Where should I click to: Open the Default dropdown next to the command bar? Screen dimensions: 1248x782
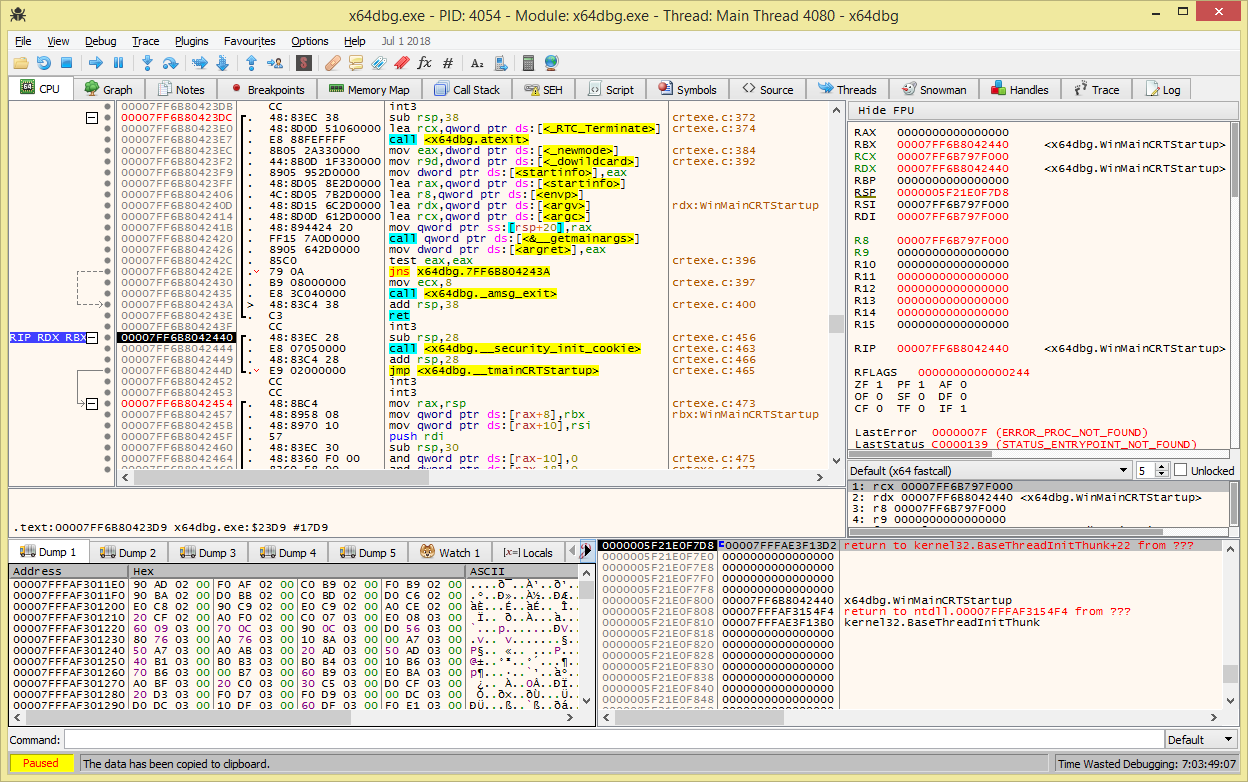click(1200, 739)
